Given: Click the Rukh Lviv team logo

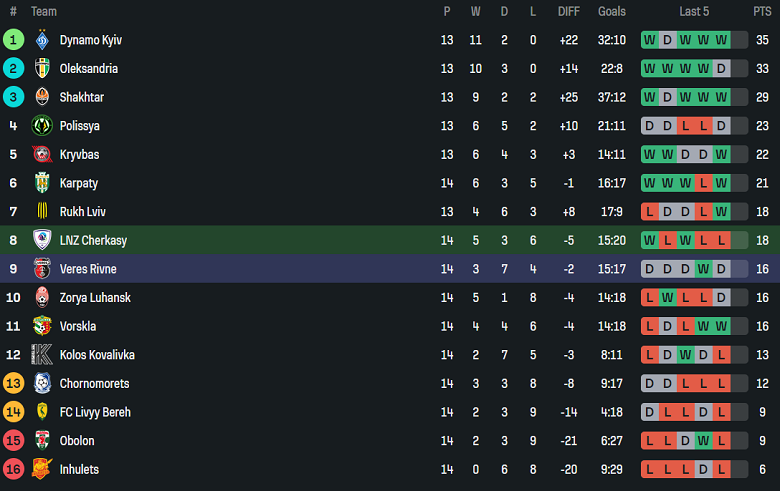Looking at the screenshot, I should (x=42, y=212).
